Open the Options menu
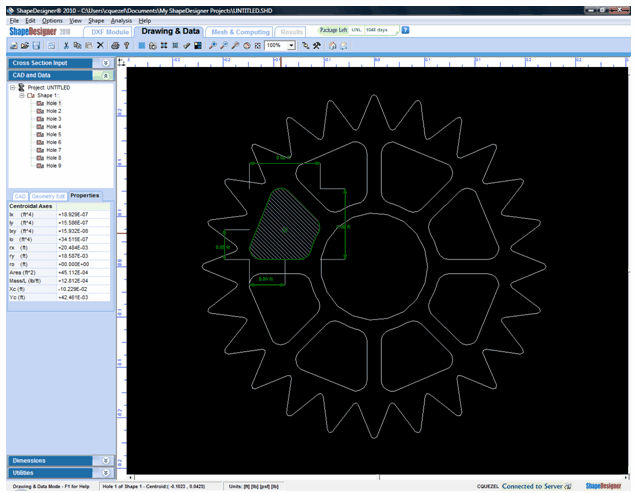Image resolution: width=636 pixels, height=493 pixels. [x=52, y=21]
